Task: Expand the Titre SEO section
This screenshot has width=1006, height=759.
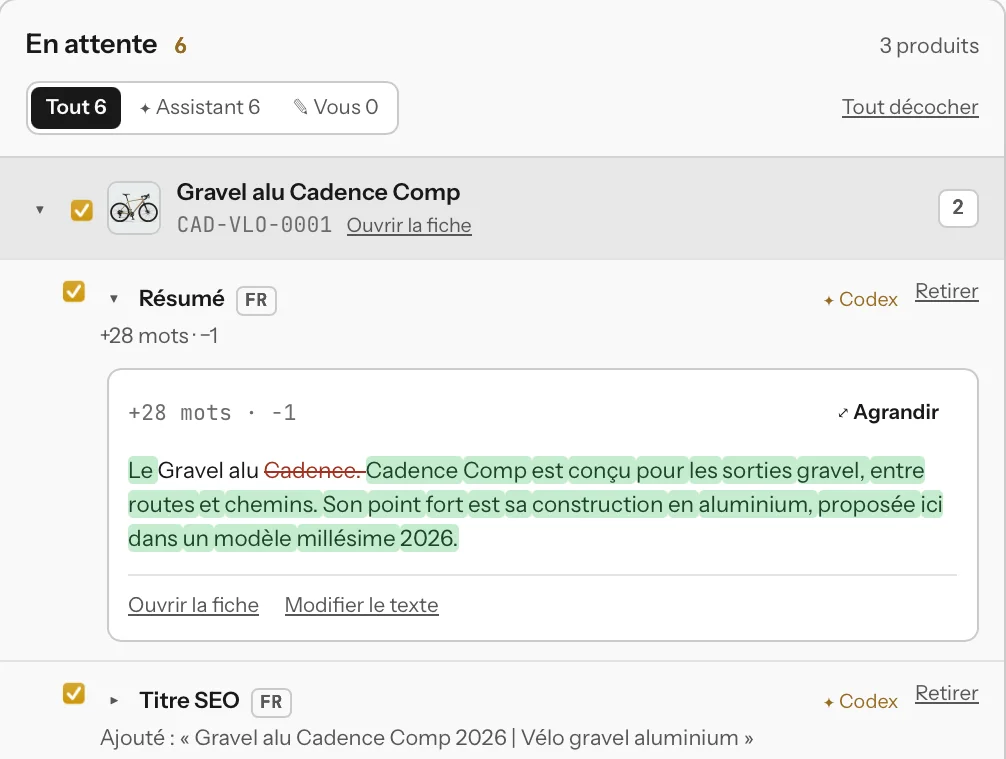Action: pos(114,701)
